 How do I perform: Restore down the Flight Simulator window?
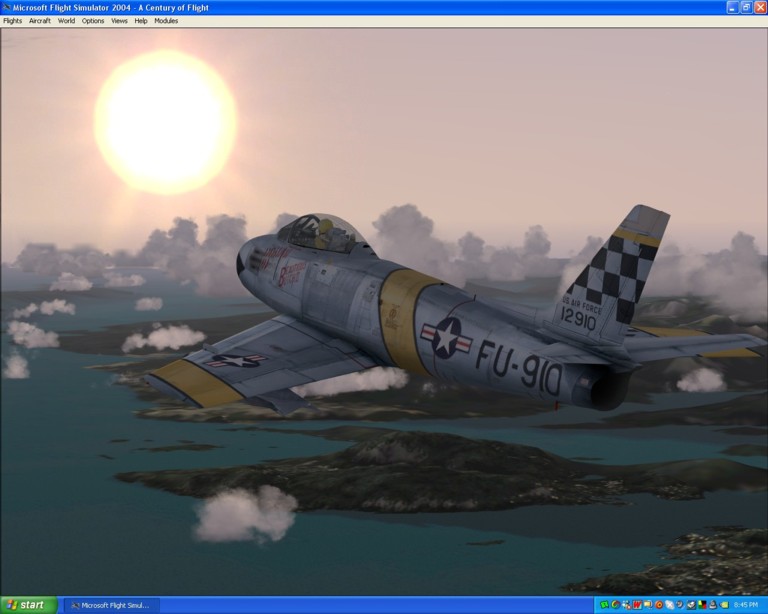point(745,7)
